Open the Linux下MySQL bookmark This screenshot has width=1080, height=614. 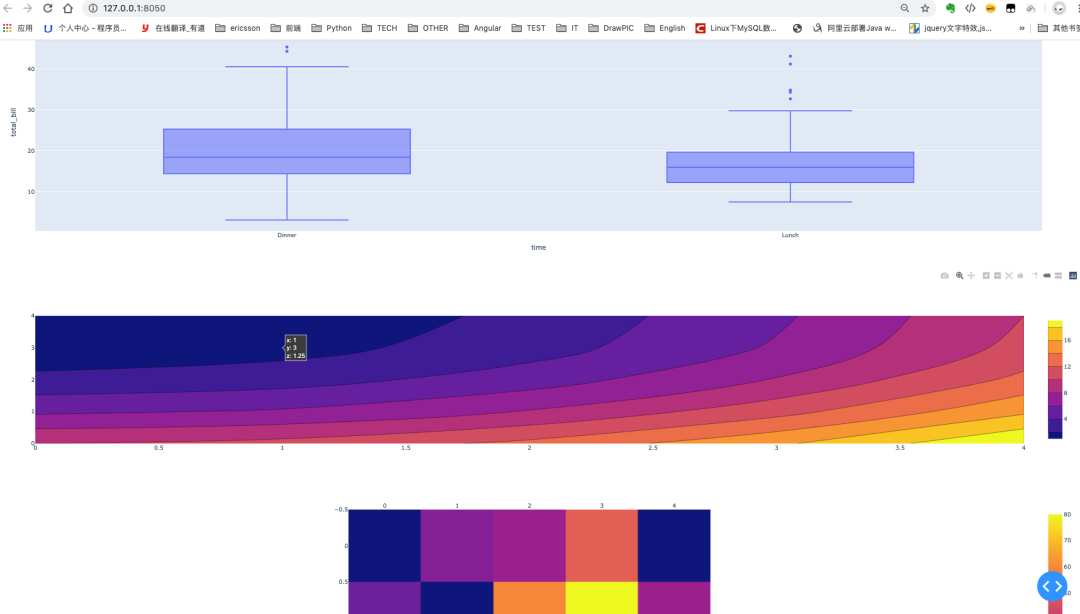pos(736,28)
